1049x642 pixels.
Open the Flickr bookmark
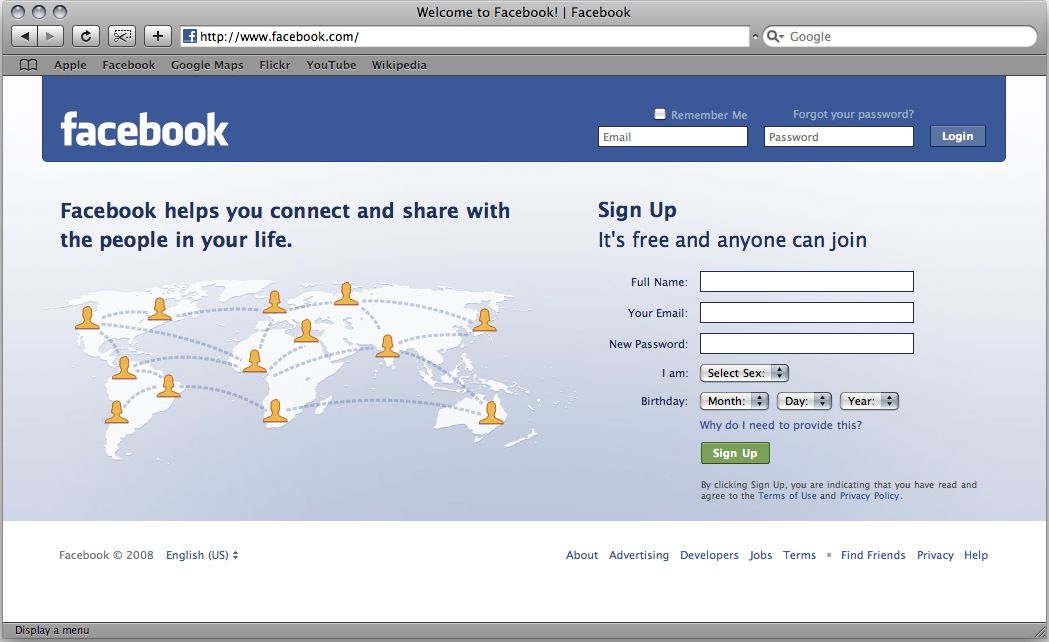coord(275,65)
